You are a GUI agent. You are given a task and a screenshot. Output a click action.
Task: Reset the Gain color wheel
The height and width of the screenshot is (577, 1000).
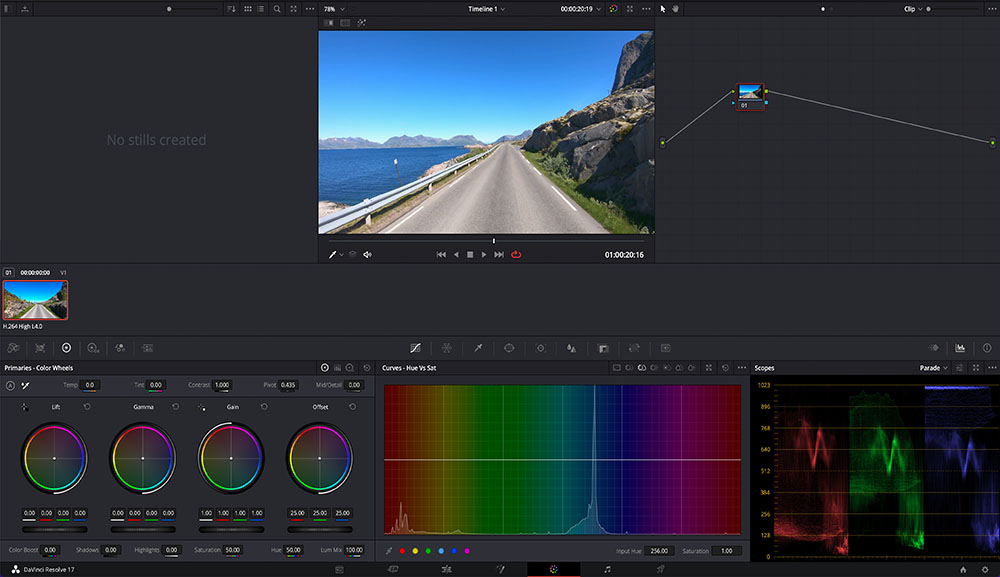click(264, 407)
